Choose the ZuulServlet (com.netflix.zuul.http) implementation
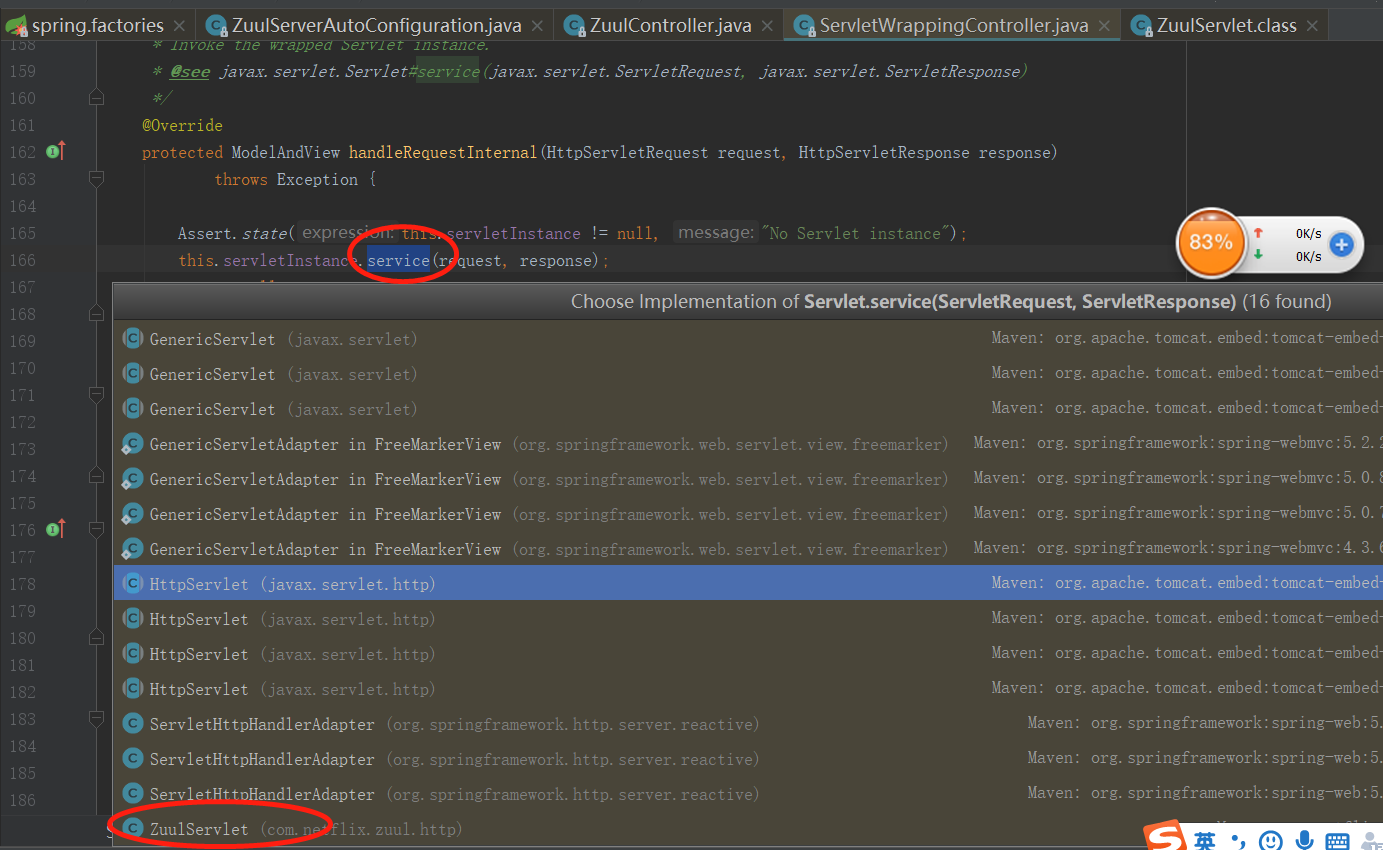 tap(748, 829)
